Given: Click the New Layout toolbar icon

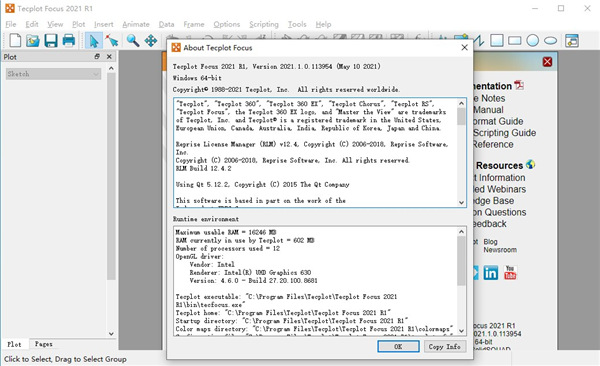Looking at the screenshot, I should click(x=15, y=40).
